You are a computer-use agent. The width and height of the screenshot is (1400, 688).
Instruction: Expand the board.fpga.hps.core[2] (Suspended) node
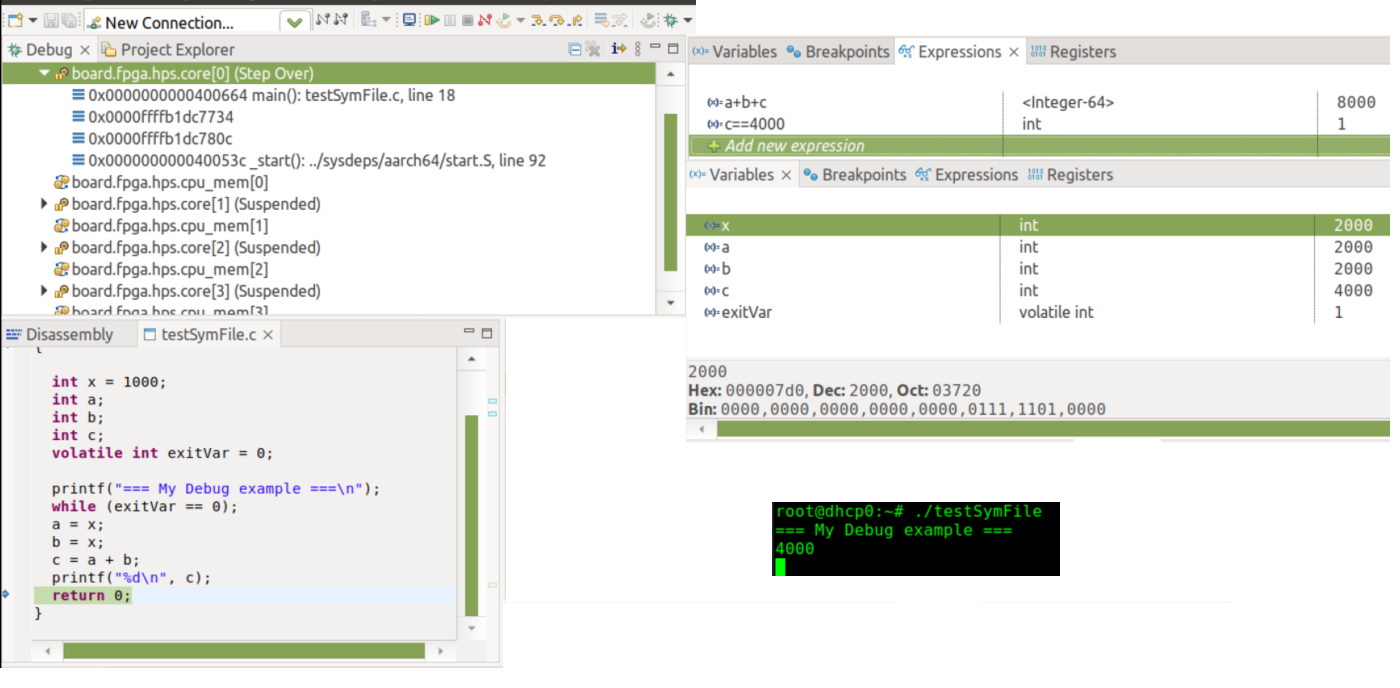tap(44, 248)
